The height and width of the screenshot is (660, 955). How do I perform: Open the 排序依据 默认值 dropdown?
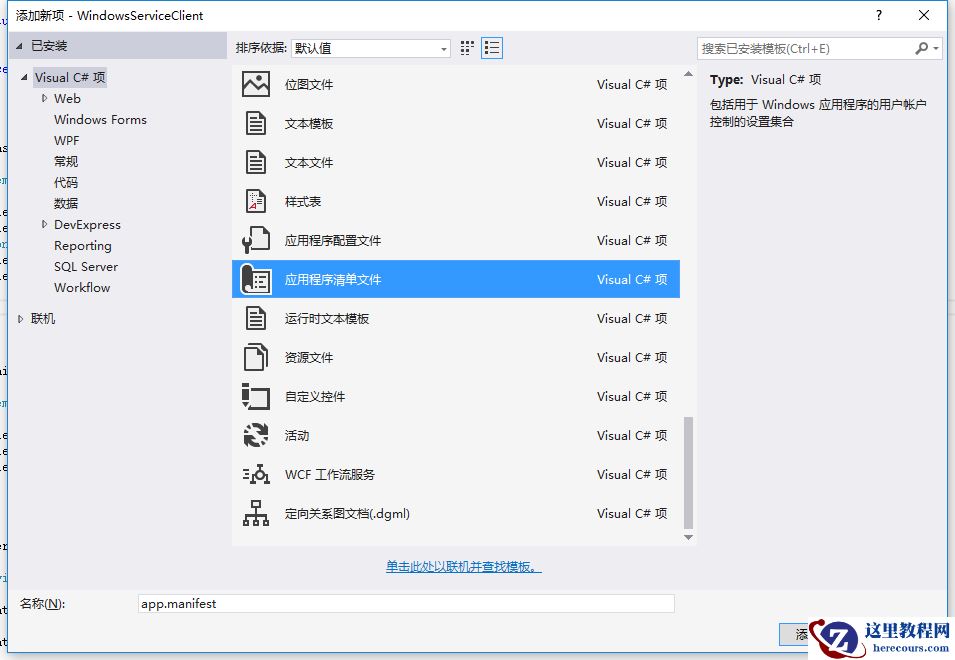click(370, 49)
